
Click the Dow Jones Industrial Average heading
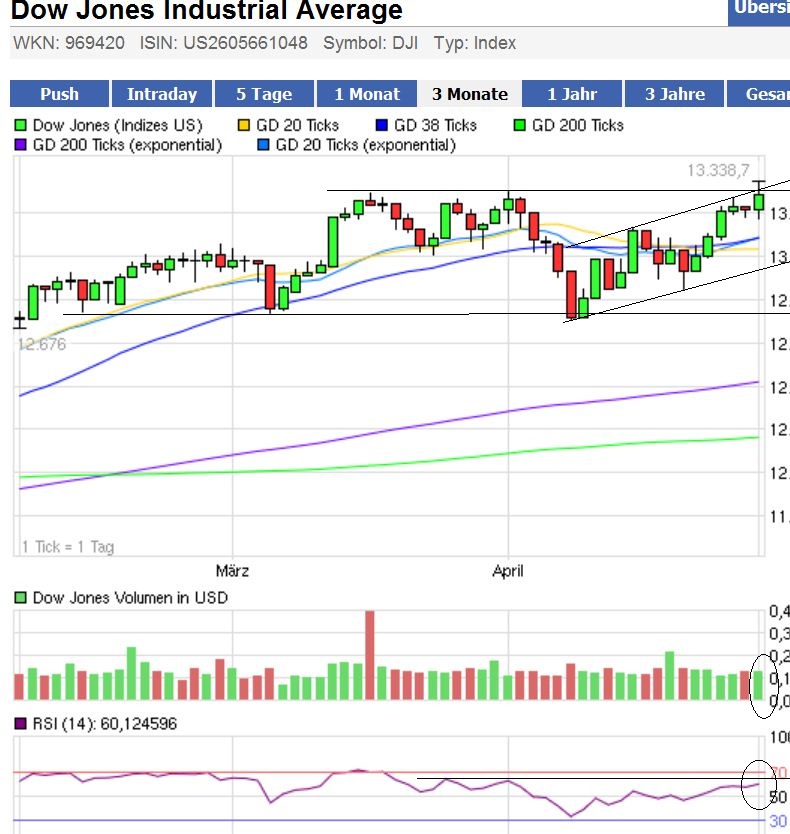tap(206, 10)
